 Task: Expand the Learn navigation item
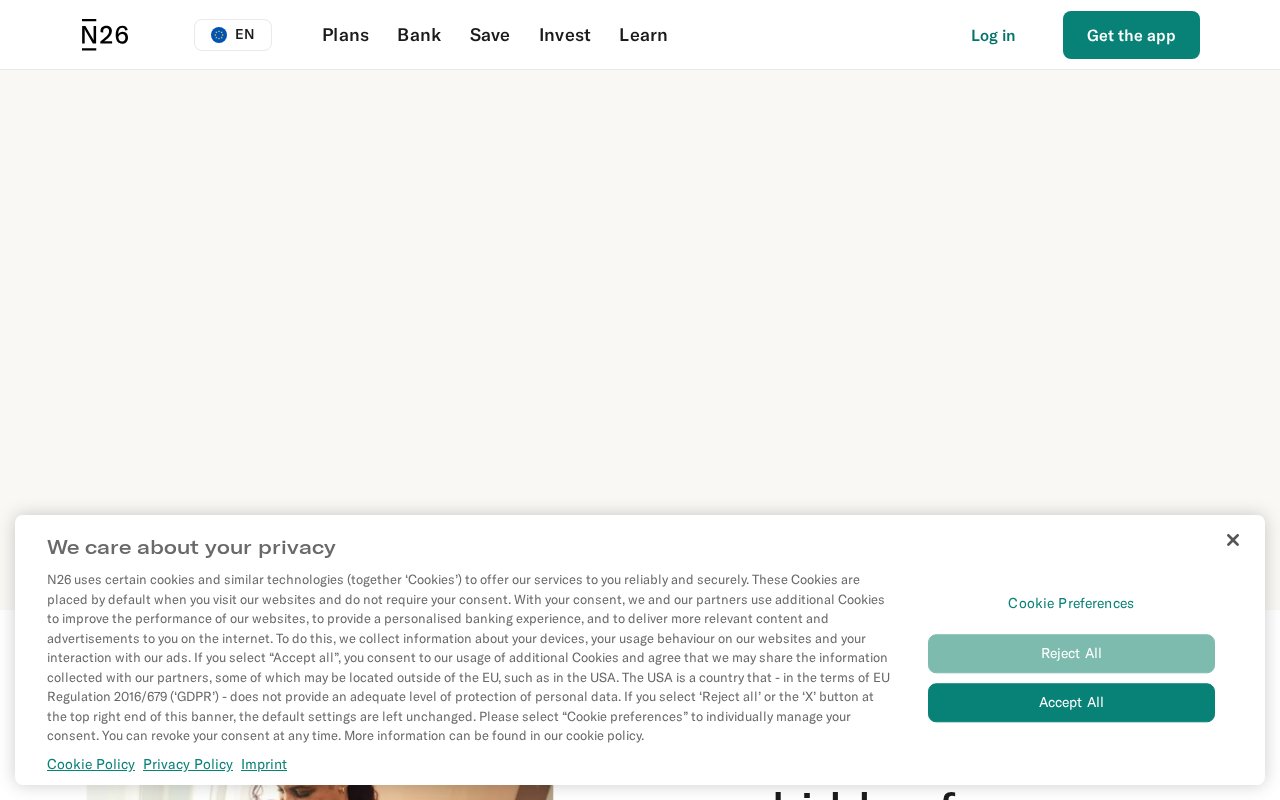coord(643,35)
